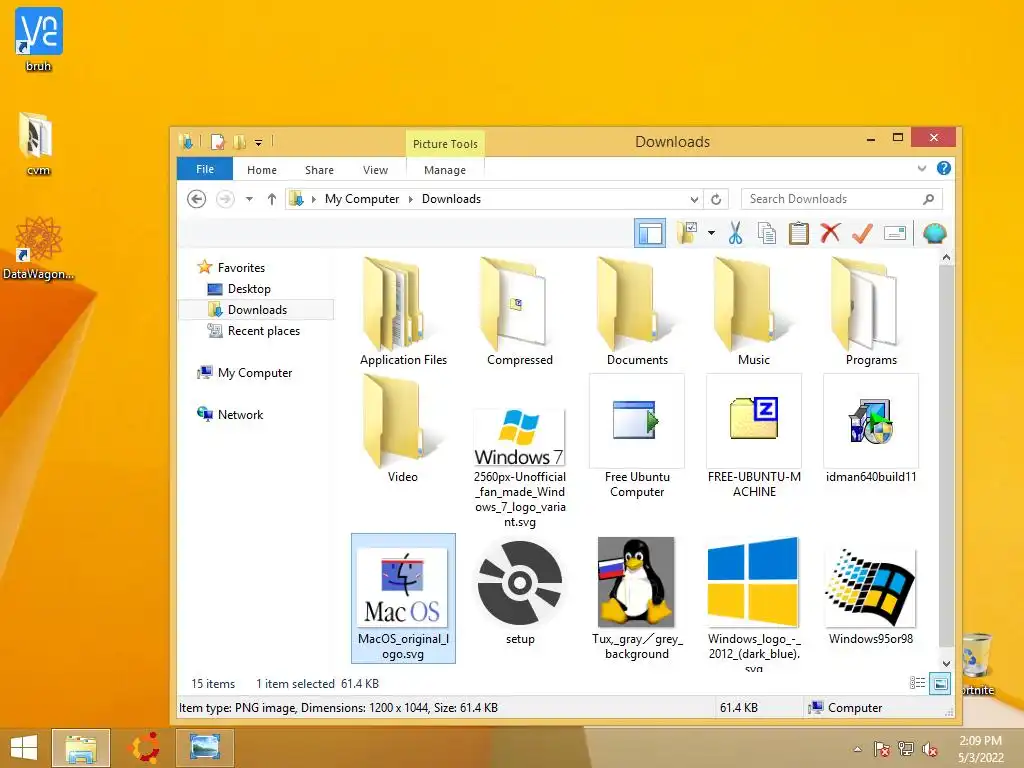This screenshot has height=768, width=1024.
Task: Open the Windows Start button
Action: [24, 748]
